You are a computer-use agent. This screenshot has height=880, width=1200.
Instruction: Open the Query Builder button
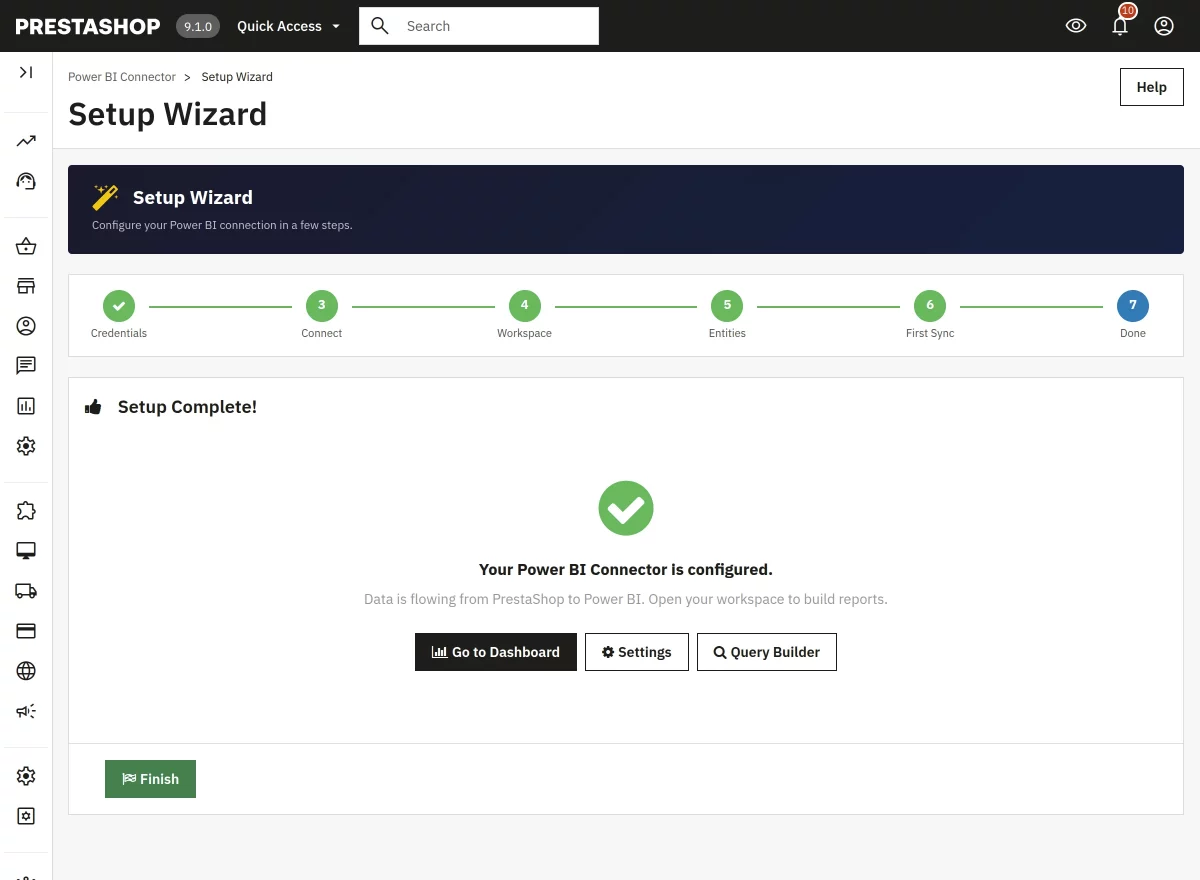coord(767,652)
